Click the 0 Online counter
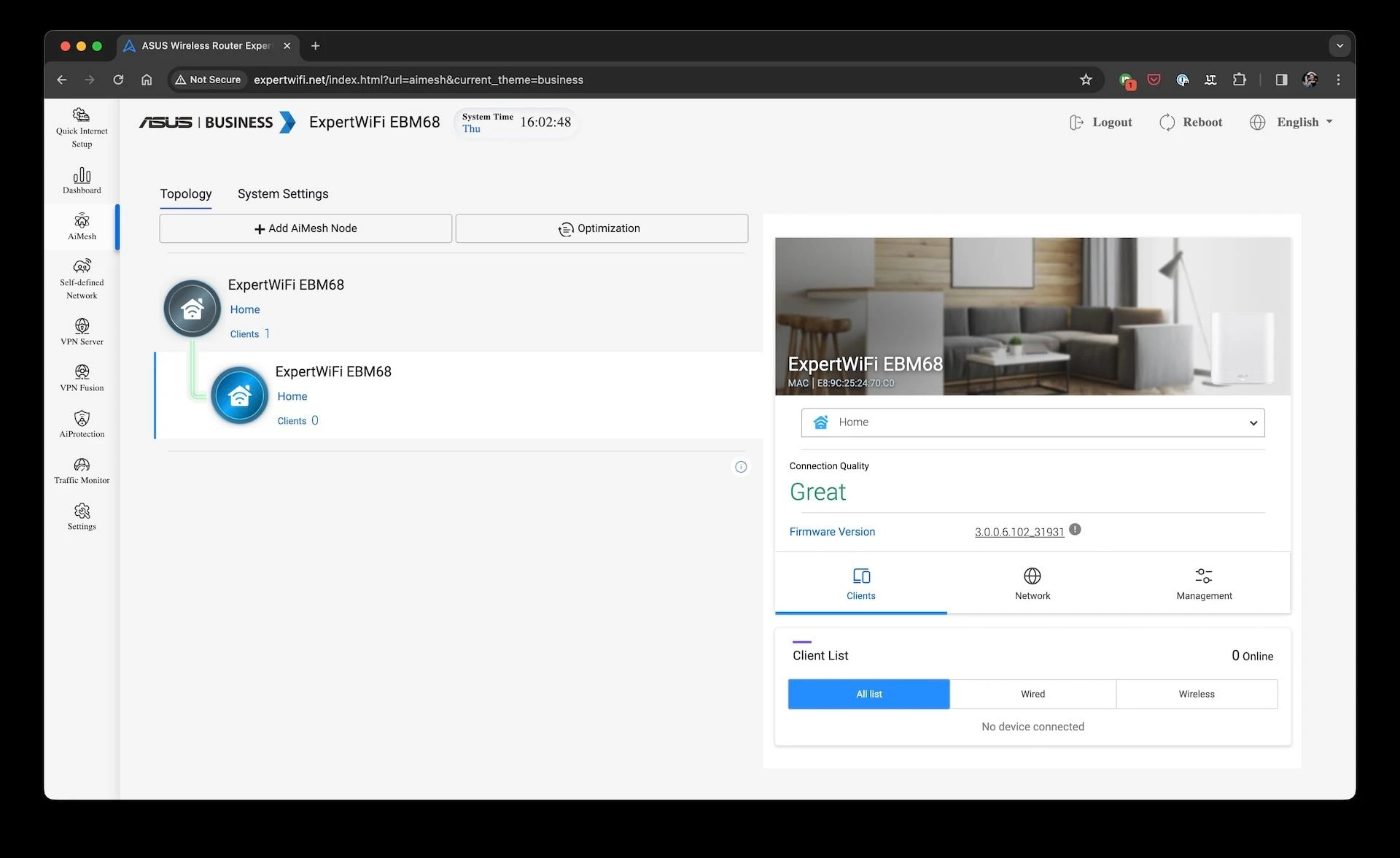This screenshot has width=1400, height=858. click(1252, 656)
